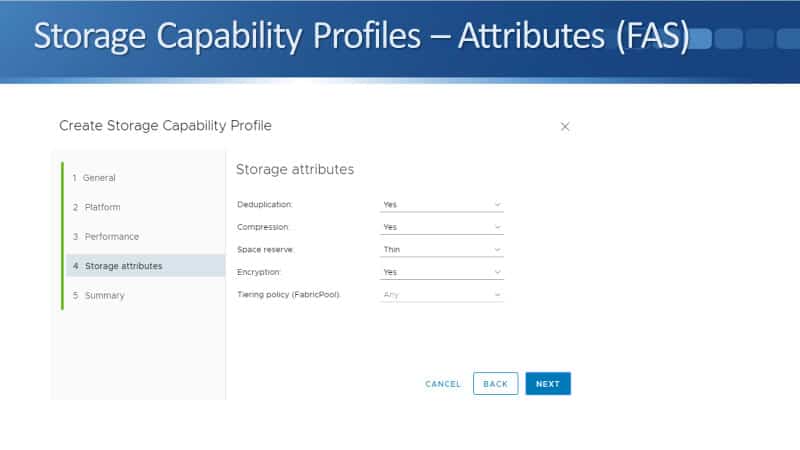Close the Create Storage Capability Profile dialog
The width and height of the screenshot is (800, 450).
[x=565, y=127]
